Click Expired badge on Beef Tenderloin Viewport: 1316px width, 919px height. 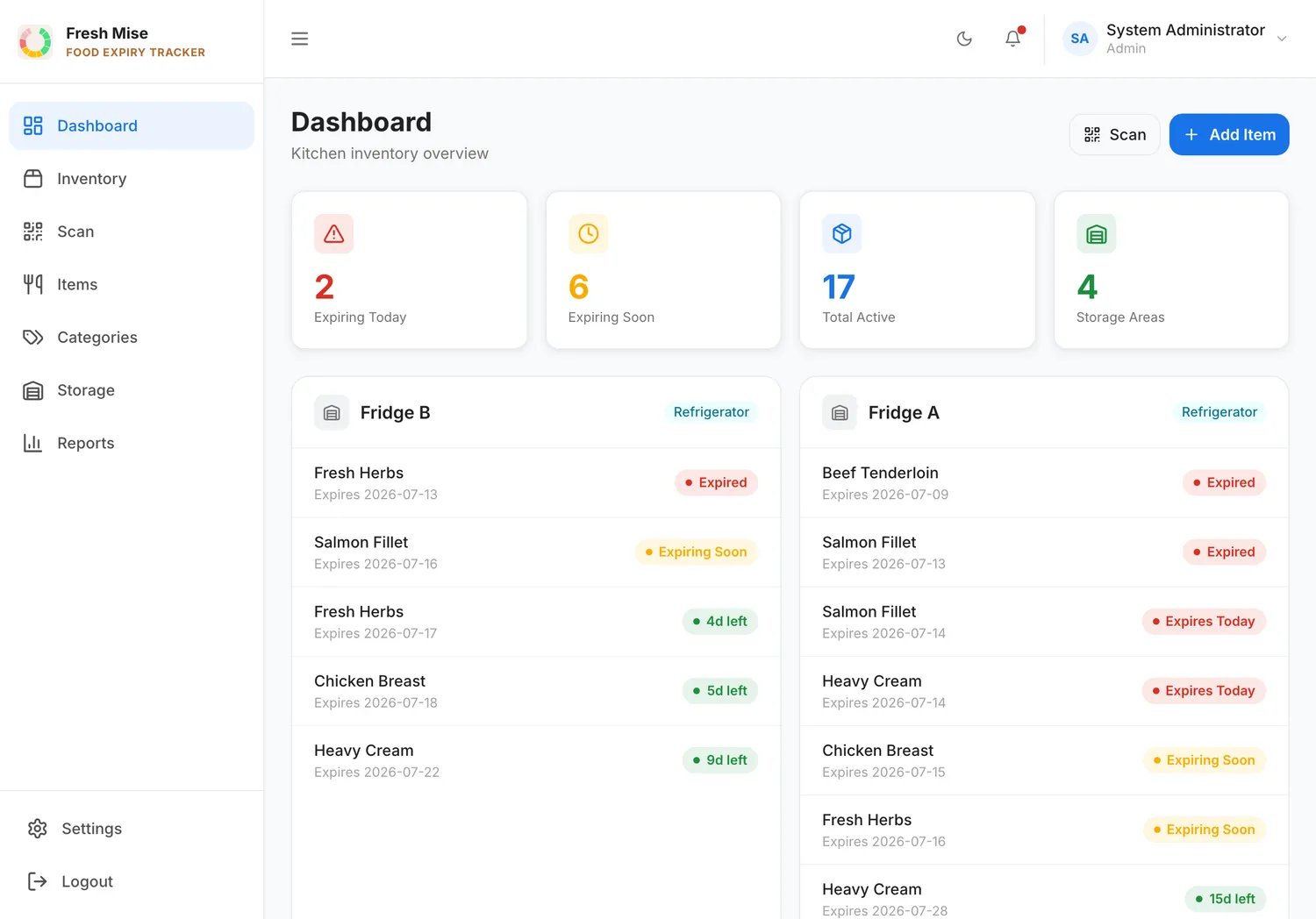pyautogui.click(x=1224, y=483)
